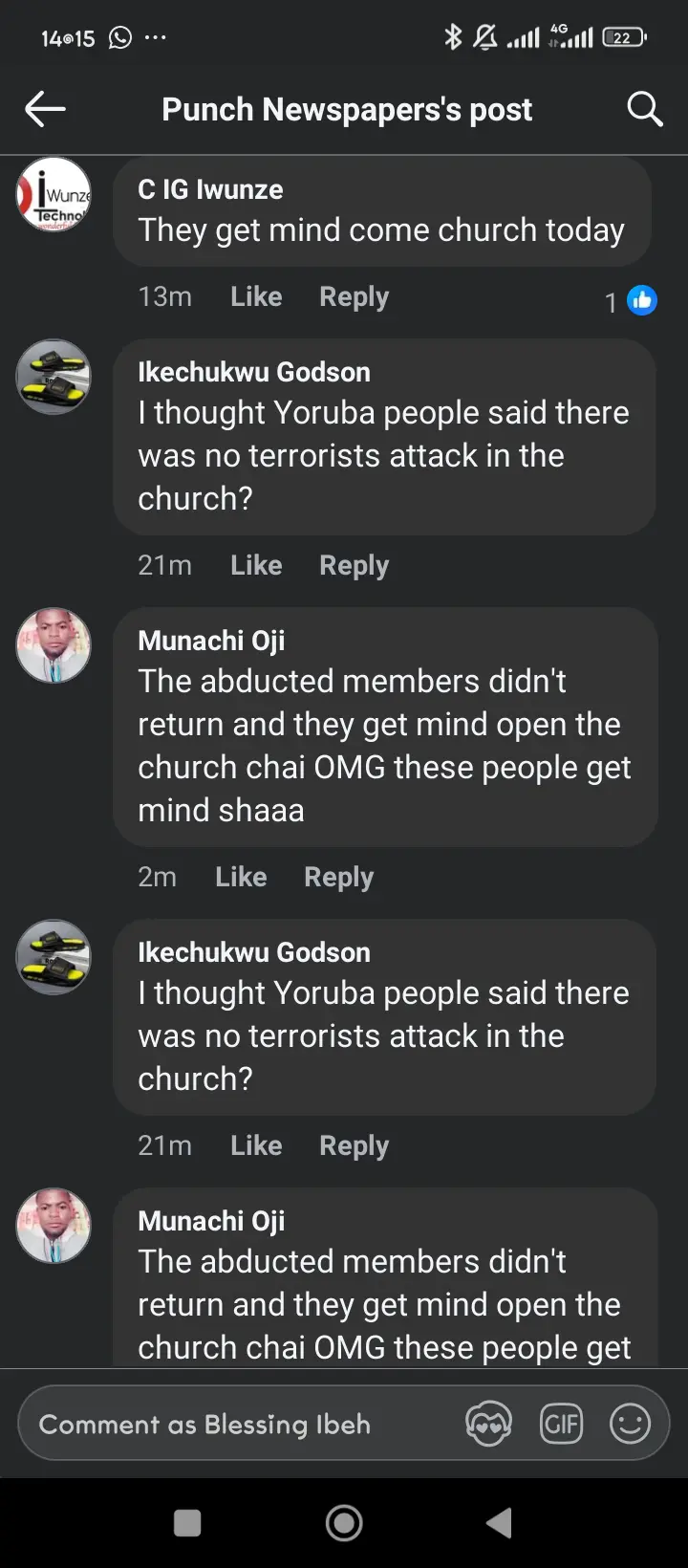Screen dimensions: 688x1568
Task: Open first Munachi Oji profile picture
Action: 54,645
